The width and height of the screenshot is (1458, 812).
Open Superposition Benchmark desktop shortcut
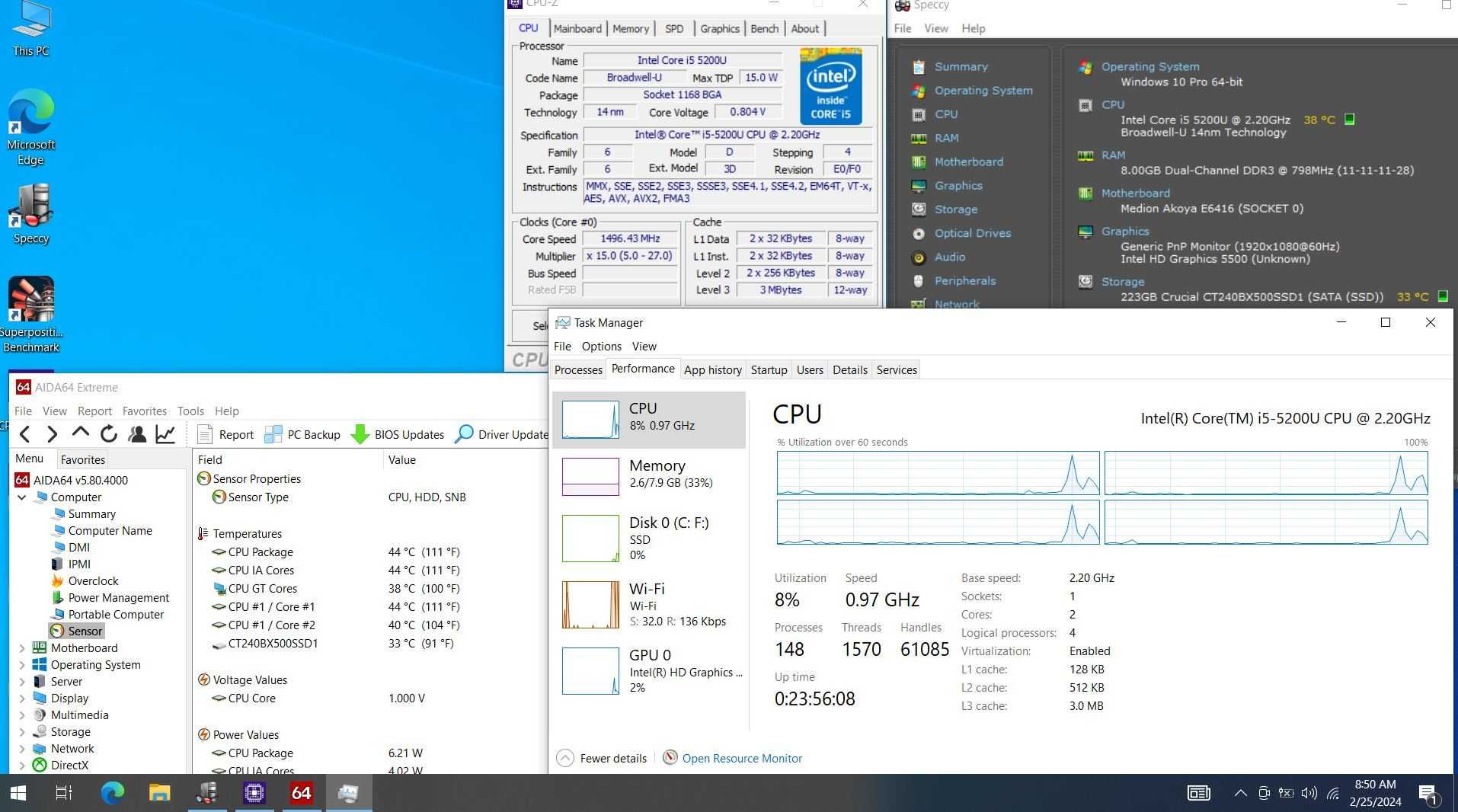coord(31,315)
